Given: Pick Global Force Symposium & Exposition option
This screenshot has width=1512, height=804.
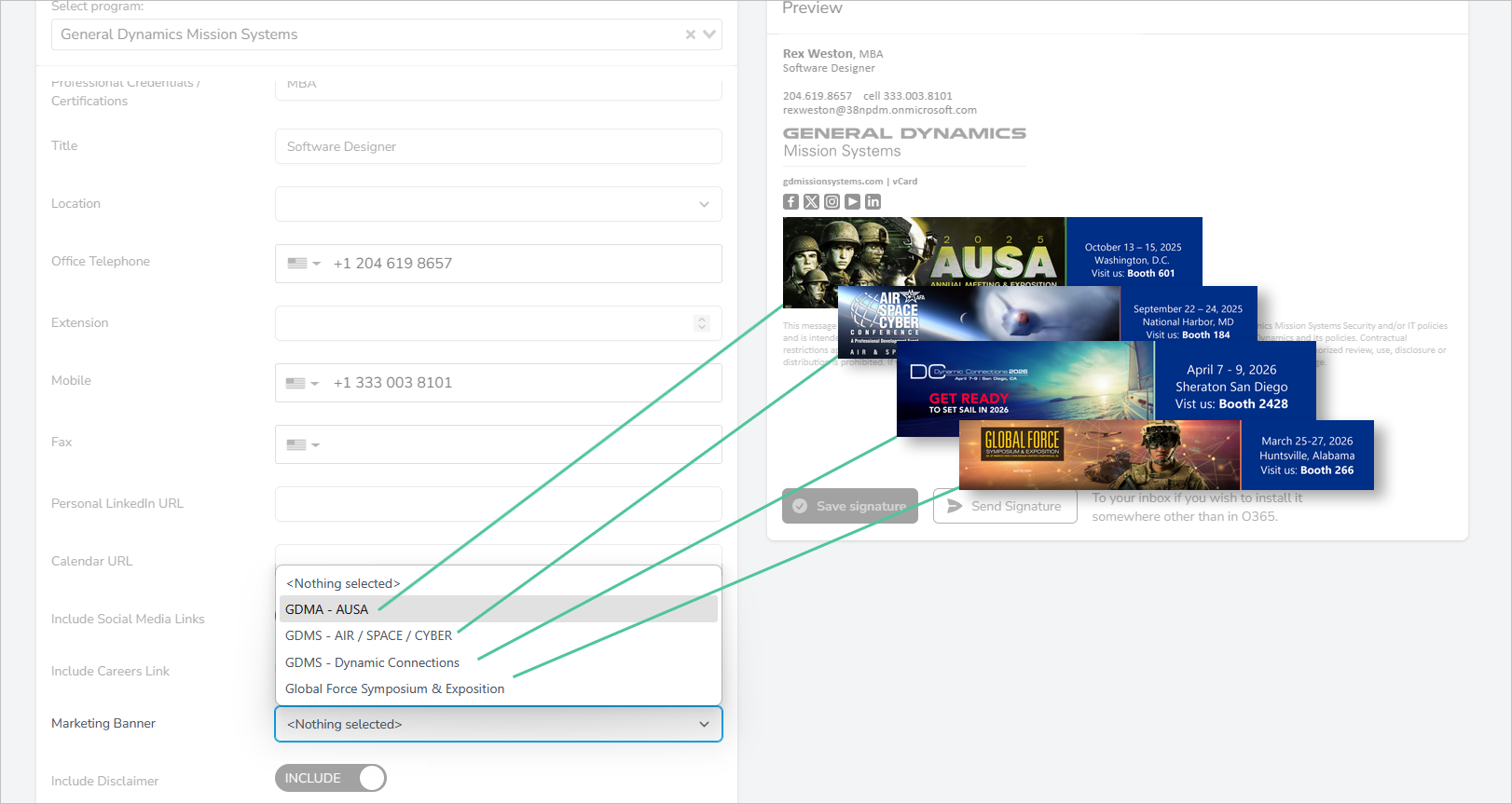Looking at the screenshot, I should (394, 688).
